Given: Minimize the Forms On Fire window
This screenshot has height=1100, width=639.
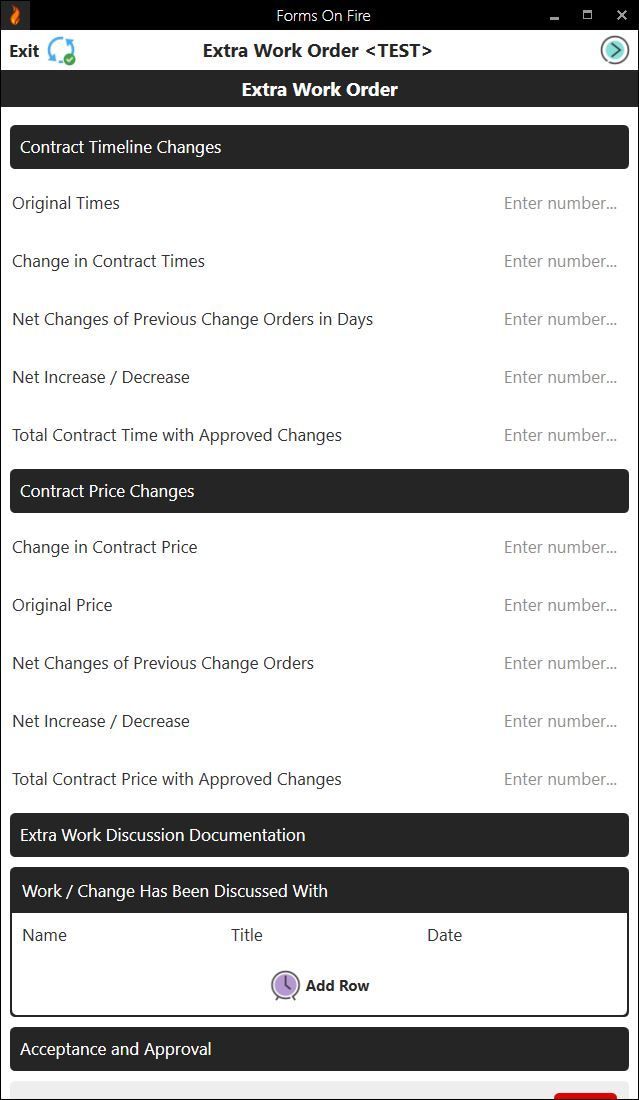Looking at the screenshot, I should [x=554, y=15].
